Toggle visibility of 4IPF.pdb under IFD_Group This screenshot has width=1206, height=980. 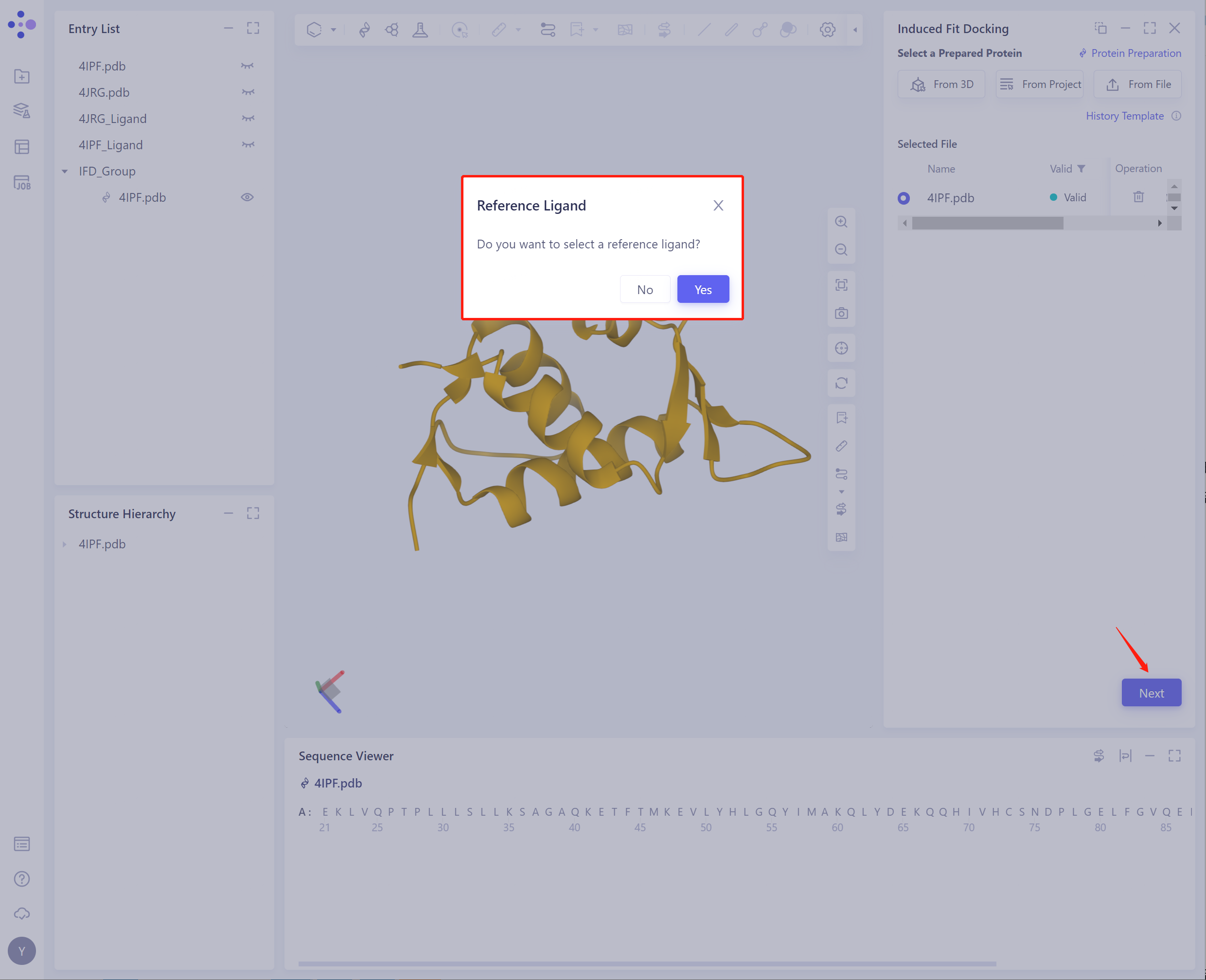248,197
